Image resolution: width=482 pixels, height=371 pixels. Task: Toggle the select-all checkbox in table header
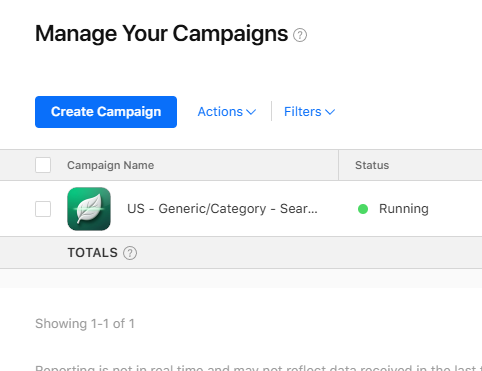[x=43, y=165]
